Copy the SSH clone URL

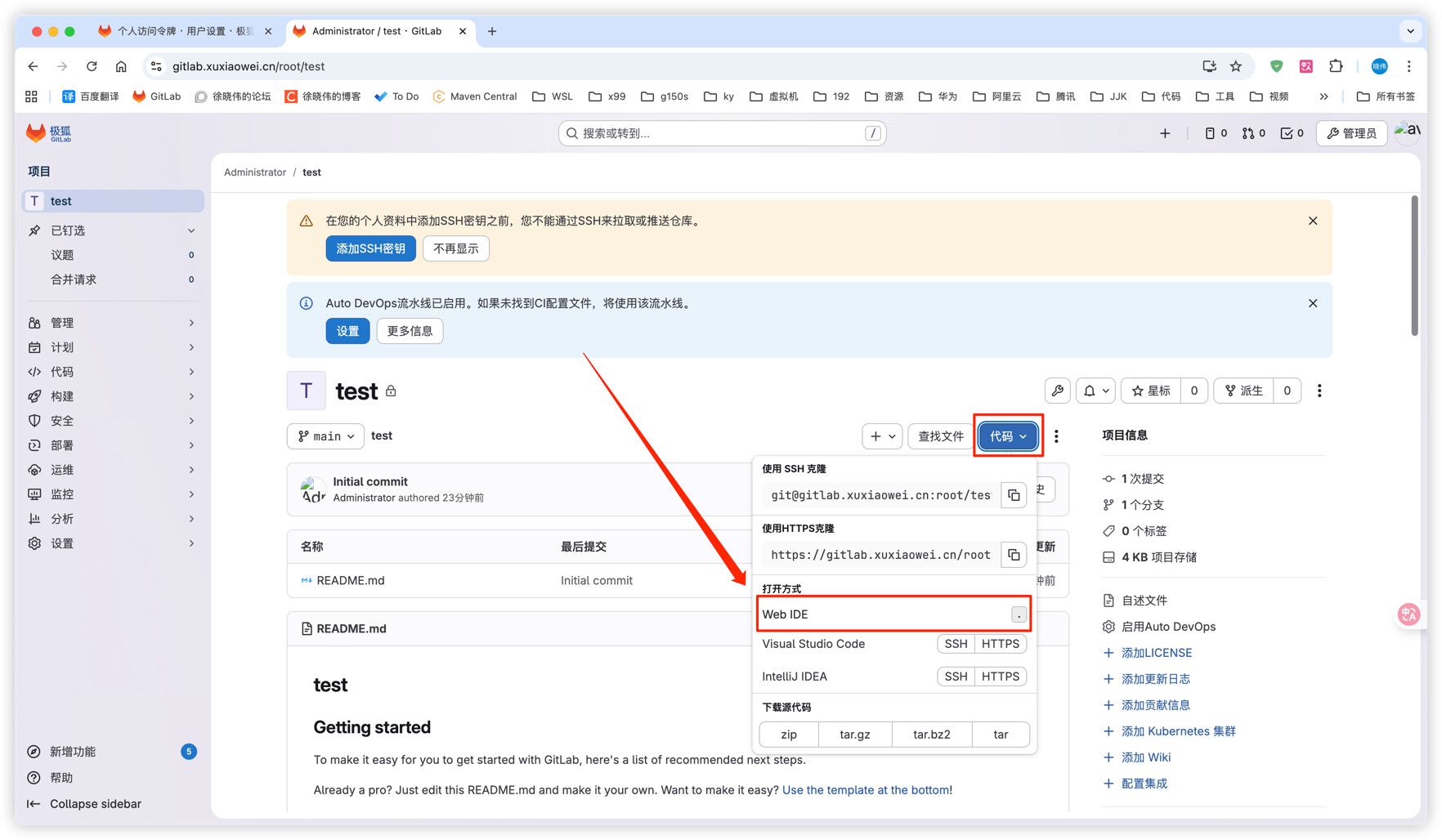click(1014, 495)
